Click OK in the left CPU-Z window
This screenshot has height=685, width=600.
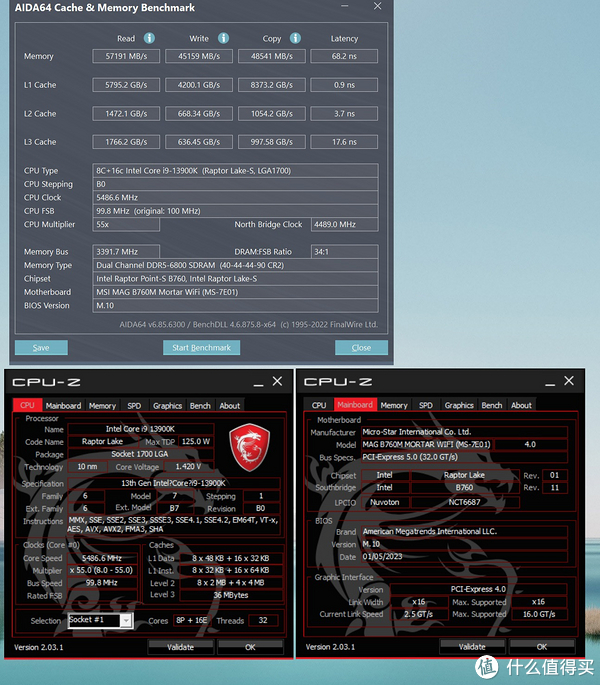250,647
